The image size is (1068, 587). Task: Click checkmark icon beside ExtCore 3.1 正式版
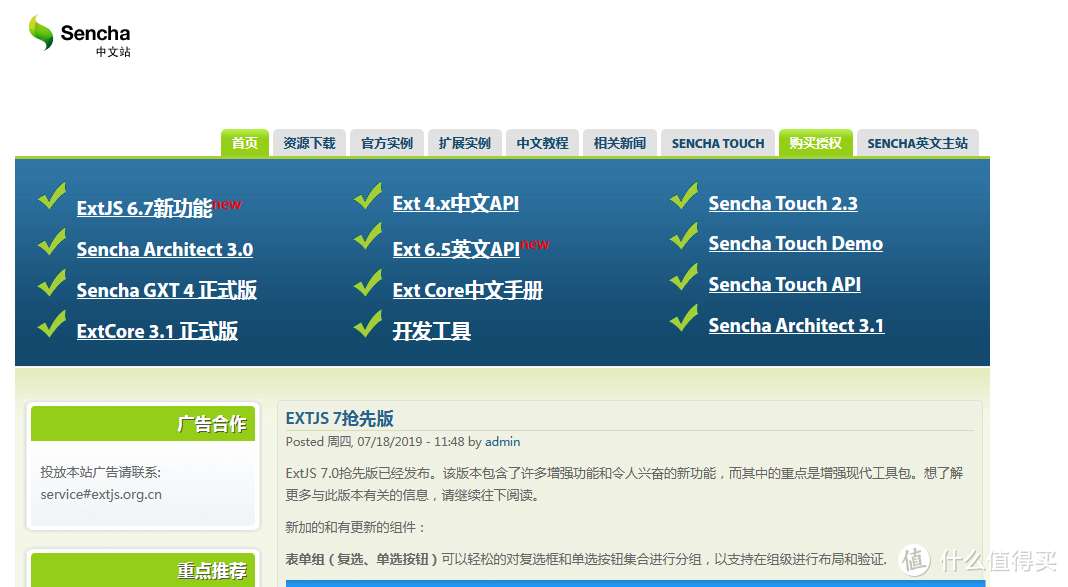coord(52,323)
